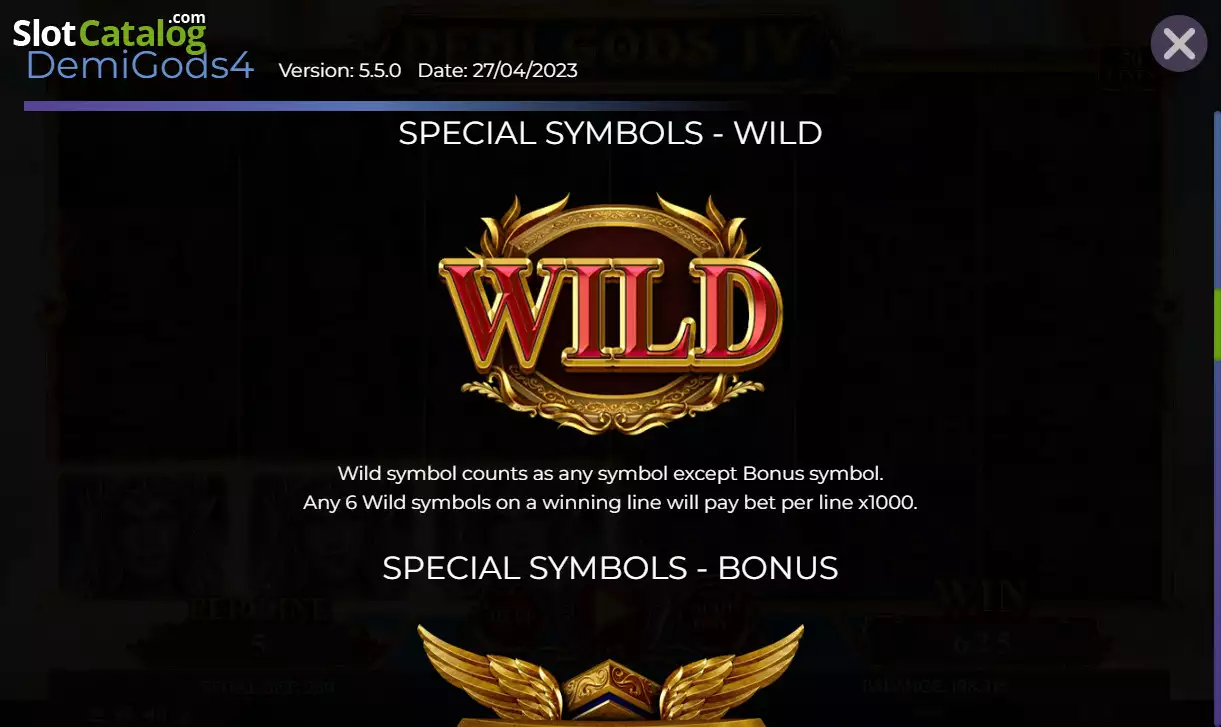Click the Date: 27/04/2023 label
This screenshot has width=1221, height=727.
pyautogui.click(x=497, y=71)
